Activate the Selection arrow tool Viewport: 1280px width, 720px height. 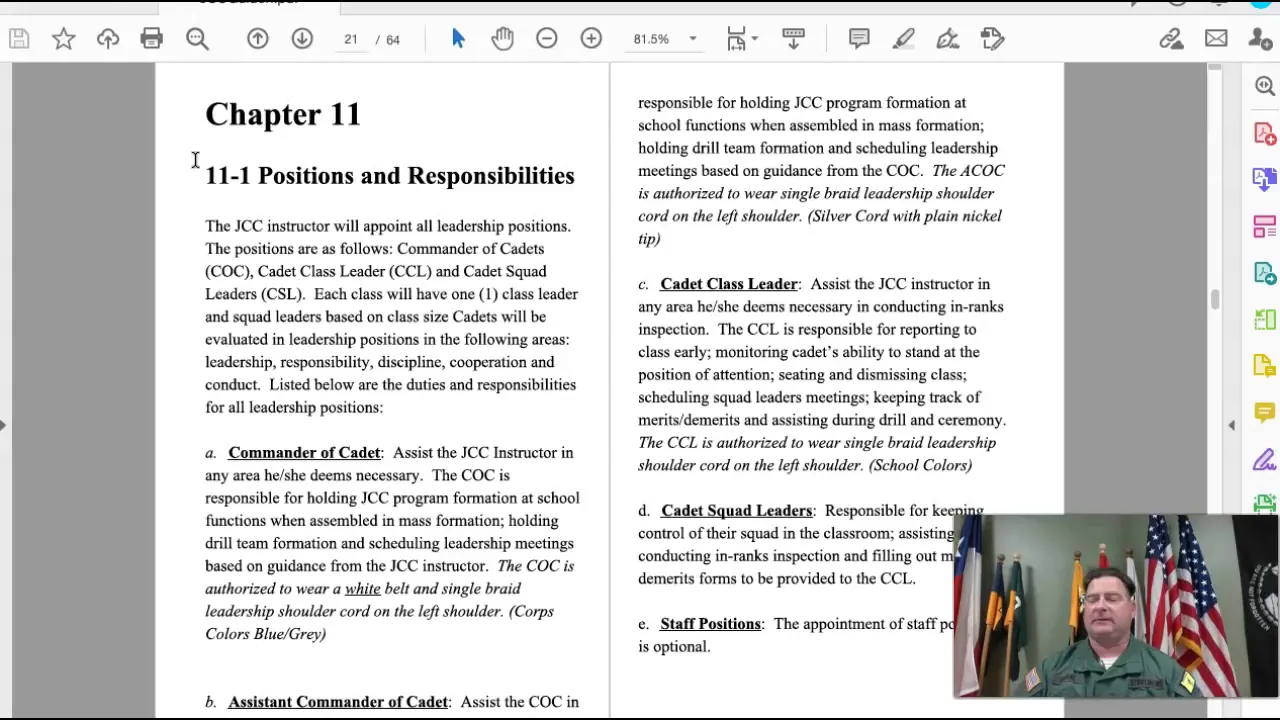click(458, 39)
